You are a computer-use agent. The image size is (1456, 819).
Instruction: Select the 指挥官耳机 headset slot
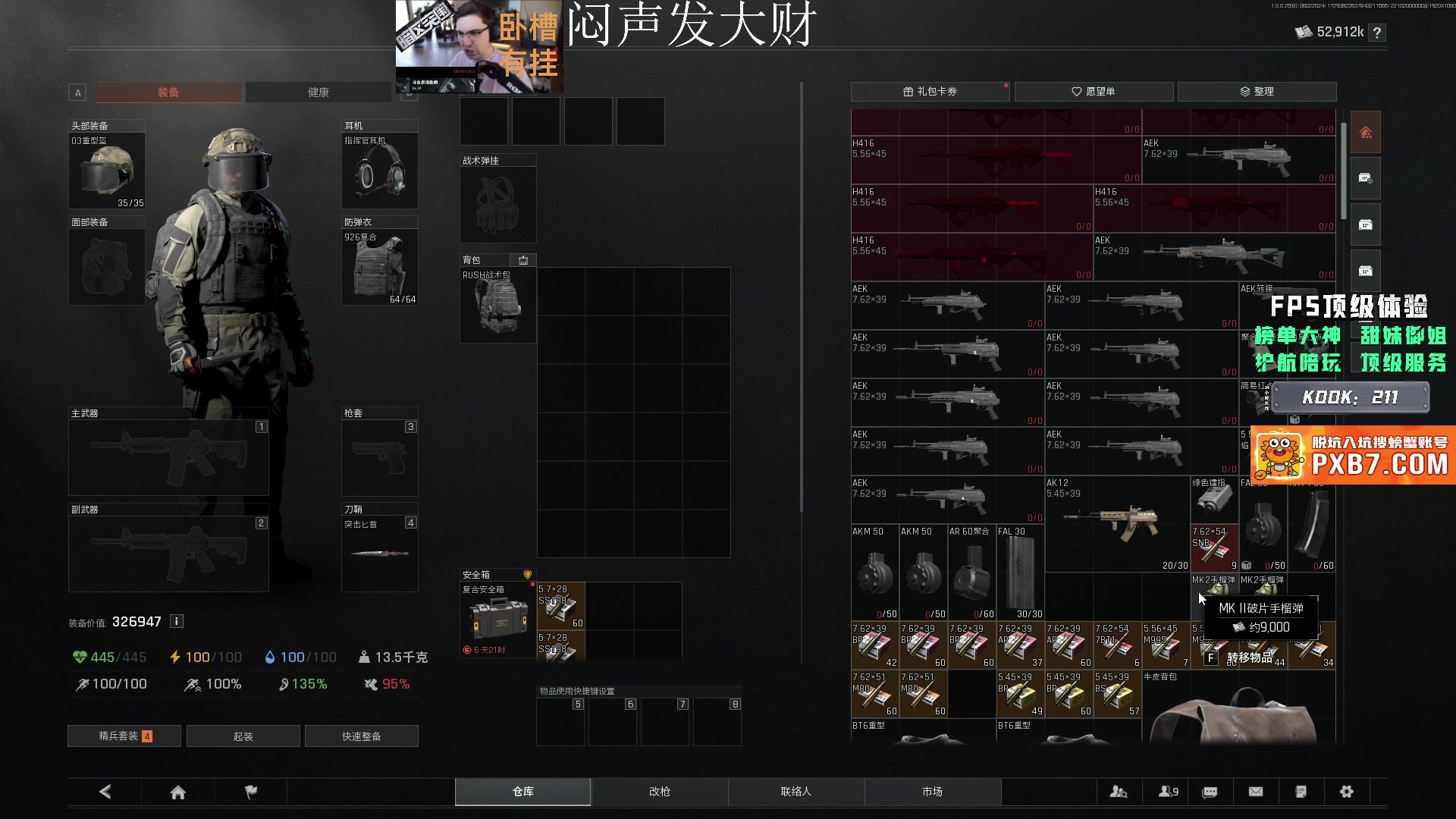pyautogui.click(x=380, y=171)
